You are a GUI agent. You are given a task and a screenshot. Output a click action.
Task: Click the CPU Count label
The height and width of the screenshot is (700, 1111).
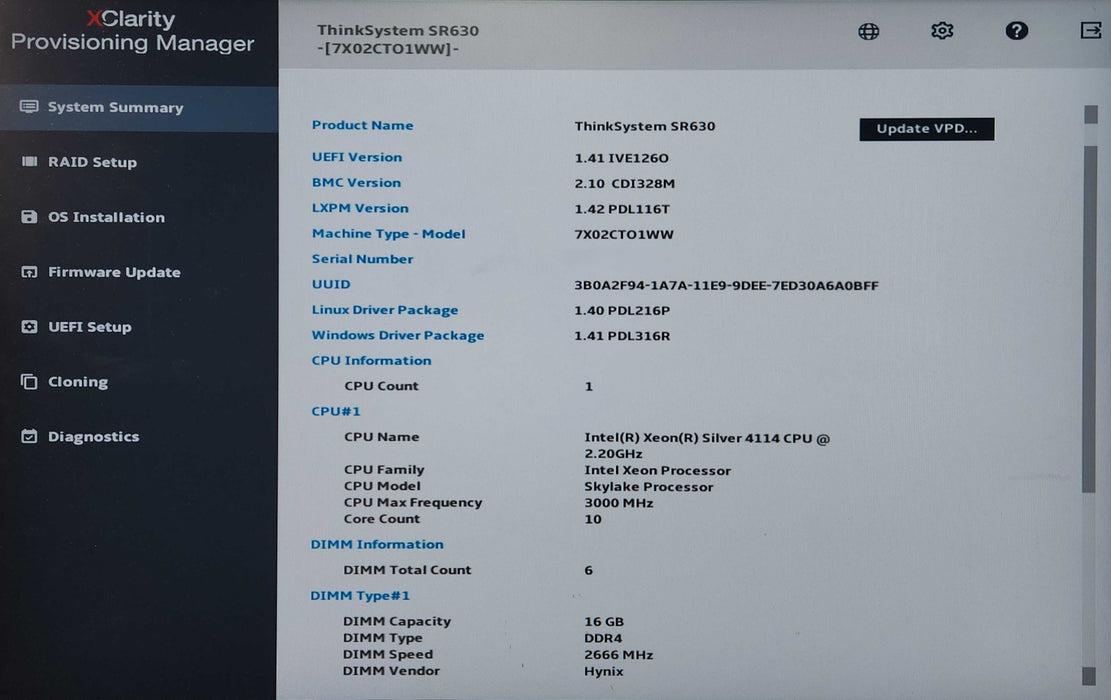(x=381, y=386)
